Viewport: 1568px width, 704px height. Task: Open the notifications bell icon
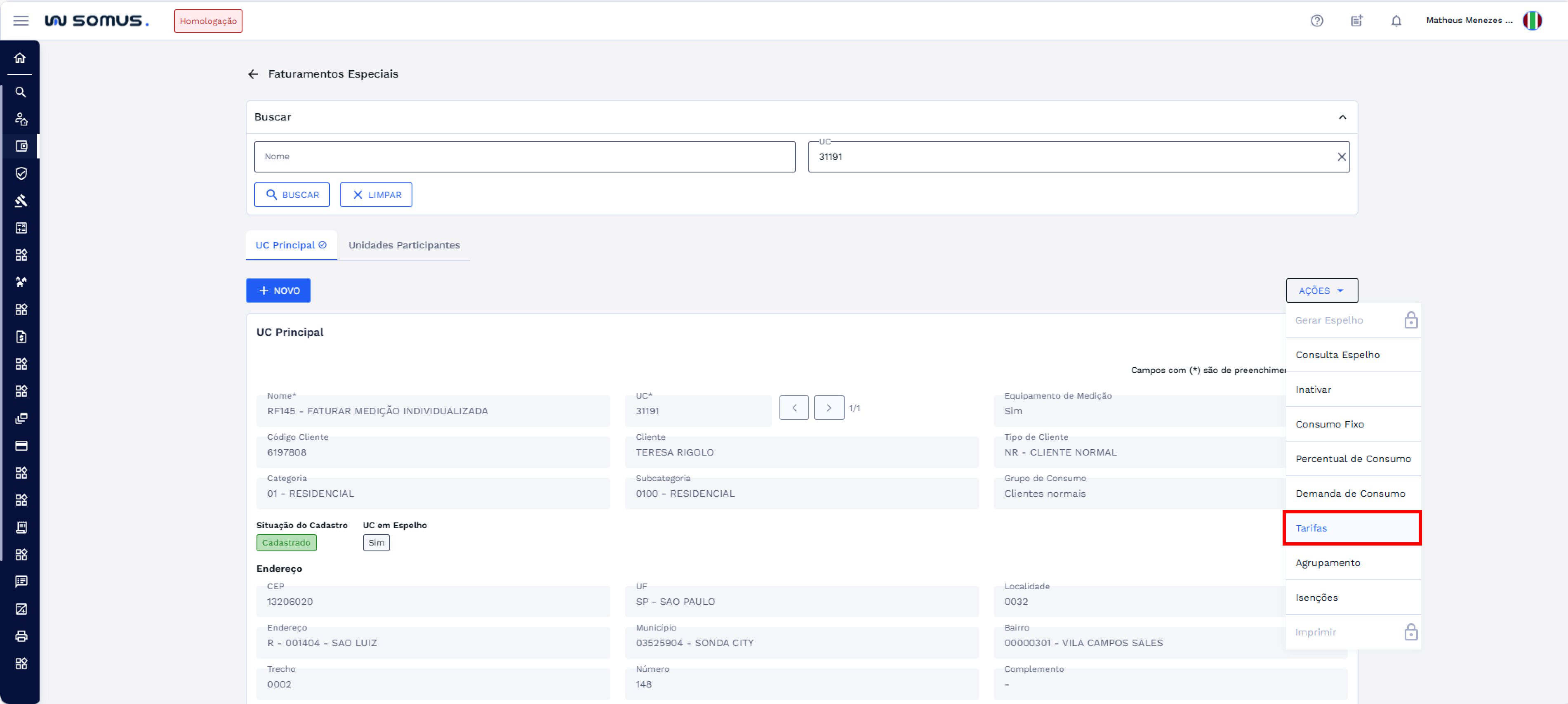click(x=1396, y=21)
